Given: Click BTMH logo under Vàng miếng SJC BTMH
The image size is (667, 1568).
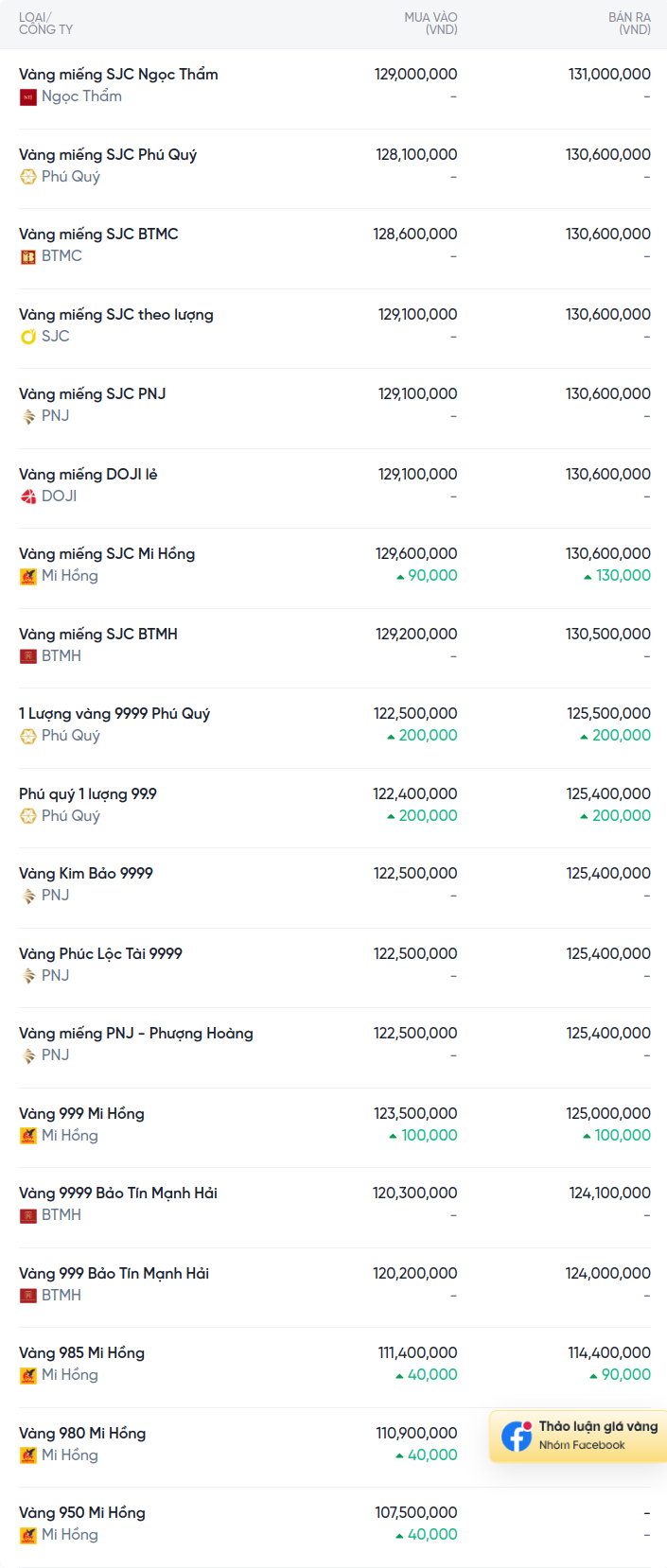Looking at the screenshot, I should pos(28,656).
